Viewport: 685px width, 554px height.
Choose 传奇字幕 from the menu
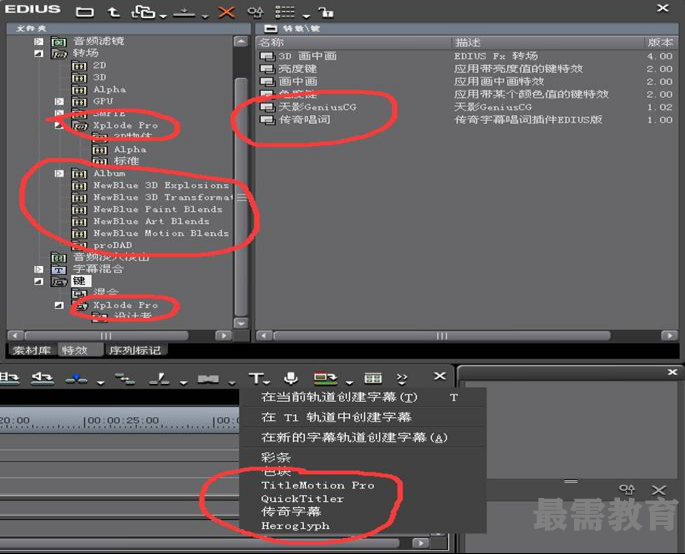click(x=291, y=512)
